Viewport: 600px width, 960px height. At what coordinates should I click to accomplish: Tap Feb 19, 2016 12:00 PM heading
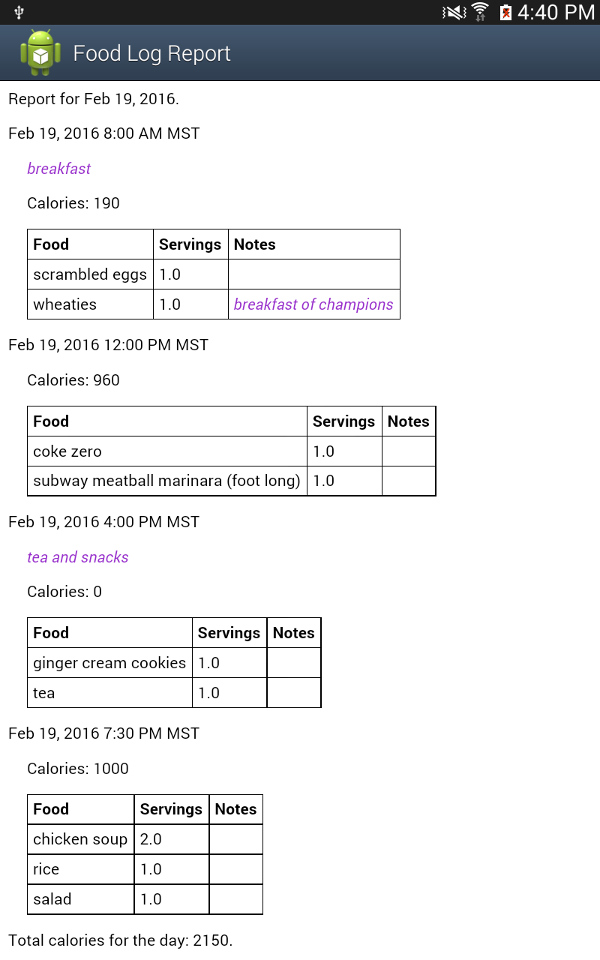108,345
